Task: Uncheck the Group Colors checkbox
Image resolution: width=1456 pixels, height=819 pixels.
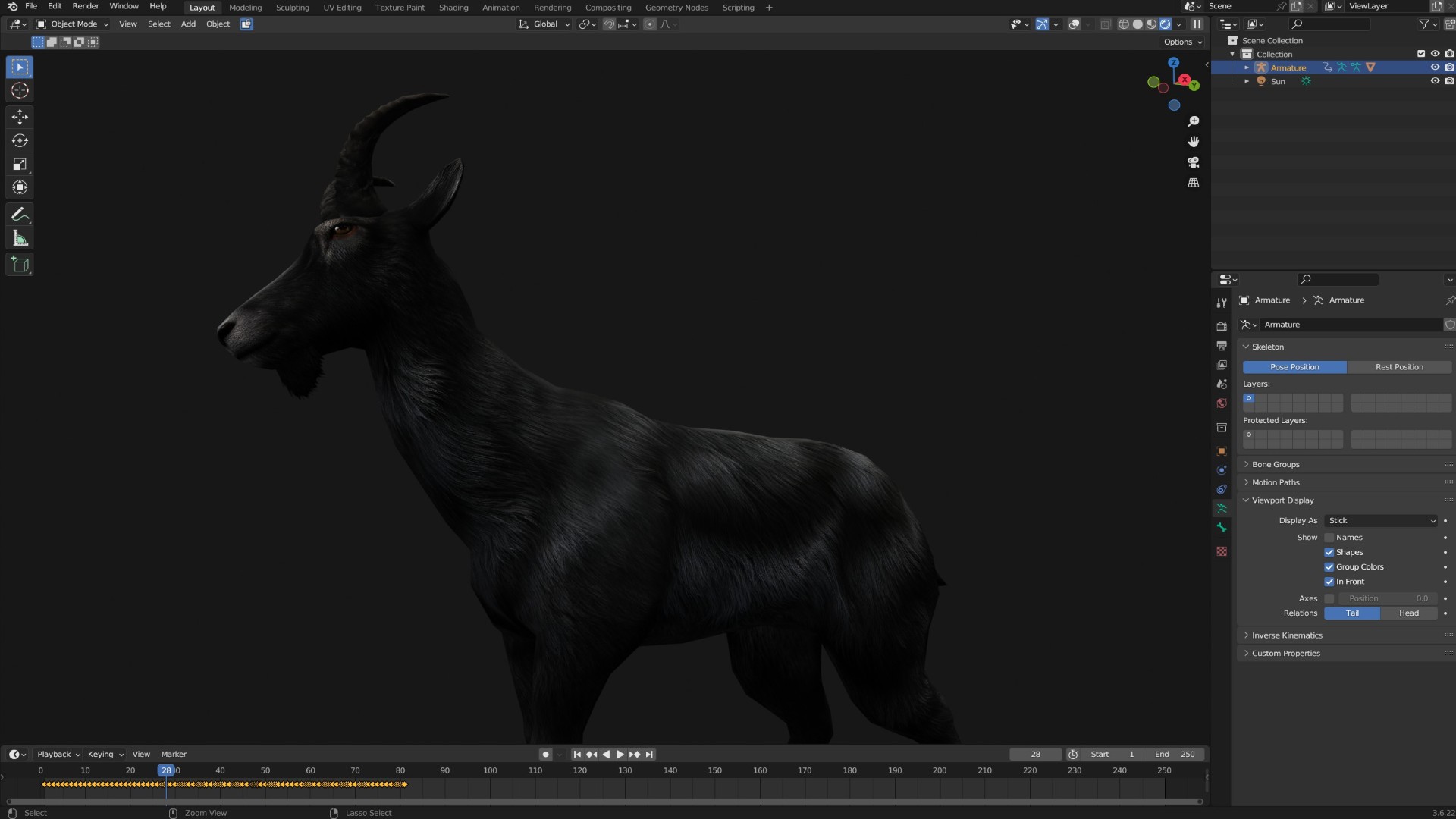Action: 1329,567
